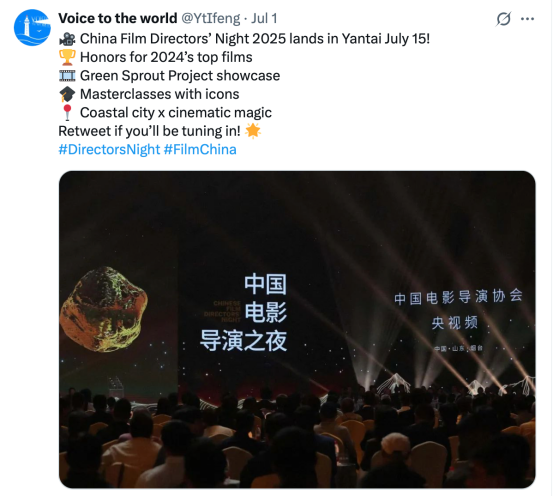This screenshot has width=554, height=497.
Task: Open the three-dot more options menu
Action: tap(527, 19)
